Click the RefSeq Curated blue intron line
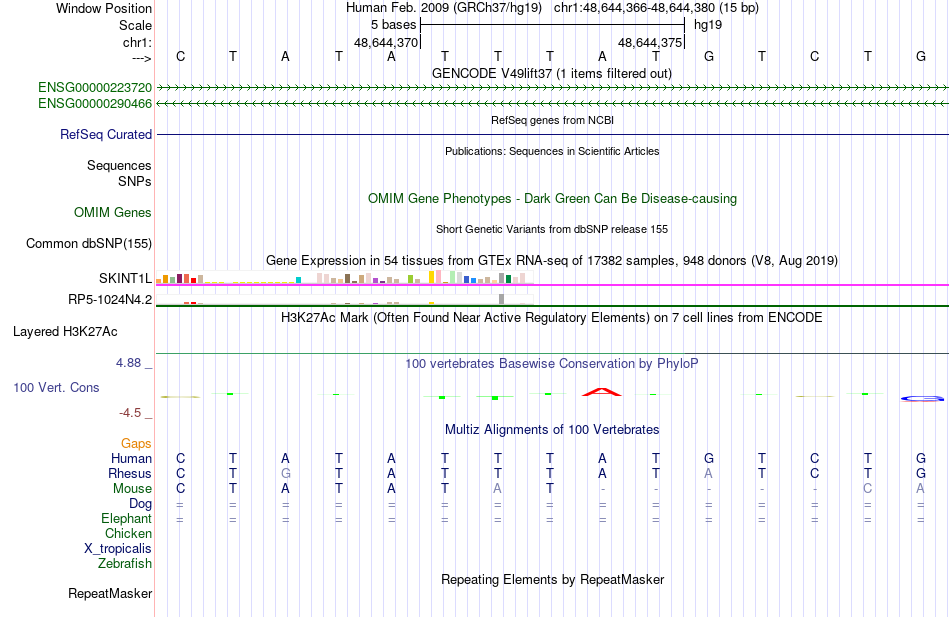This screenshot has height=617, width=950. (552, 135)
